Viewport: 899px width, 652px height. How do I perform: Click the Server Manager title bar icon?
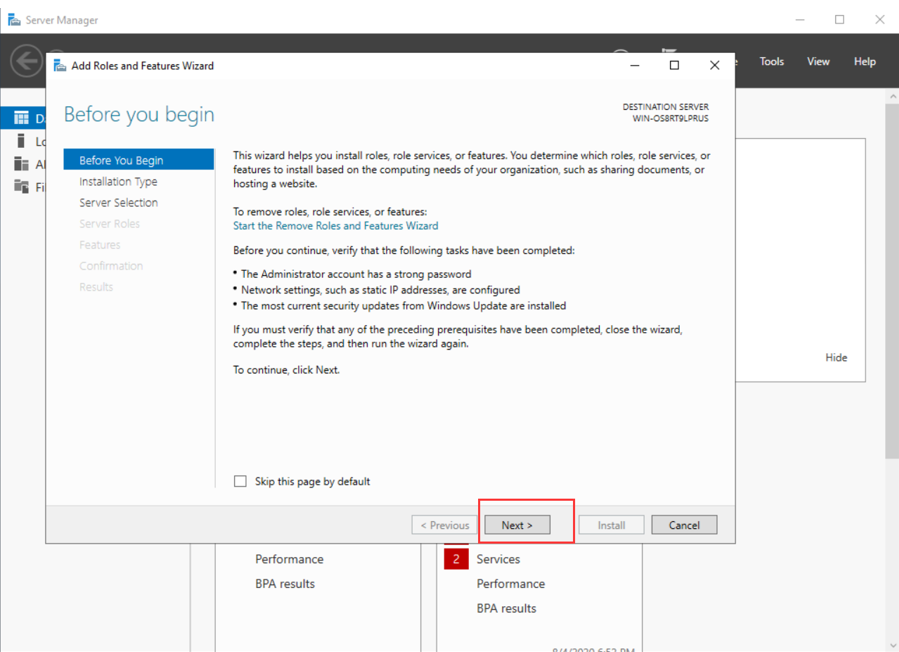pos(14,20)
